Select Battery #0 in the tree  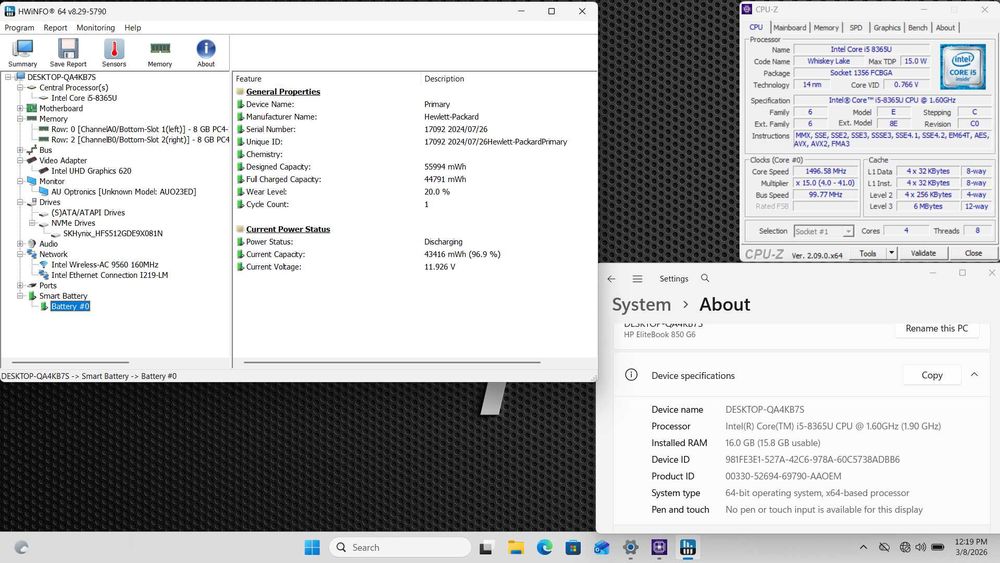(x=70, y=307)
